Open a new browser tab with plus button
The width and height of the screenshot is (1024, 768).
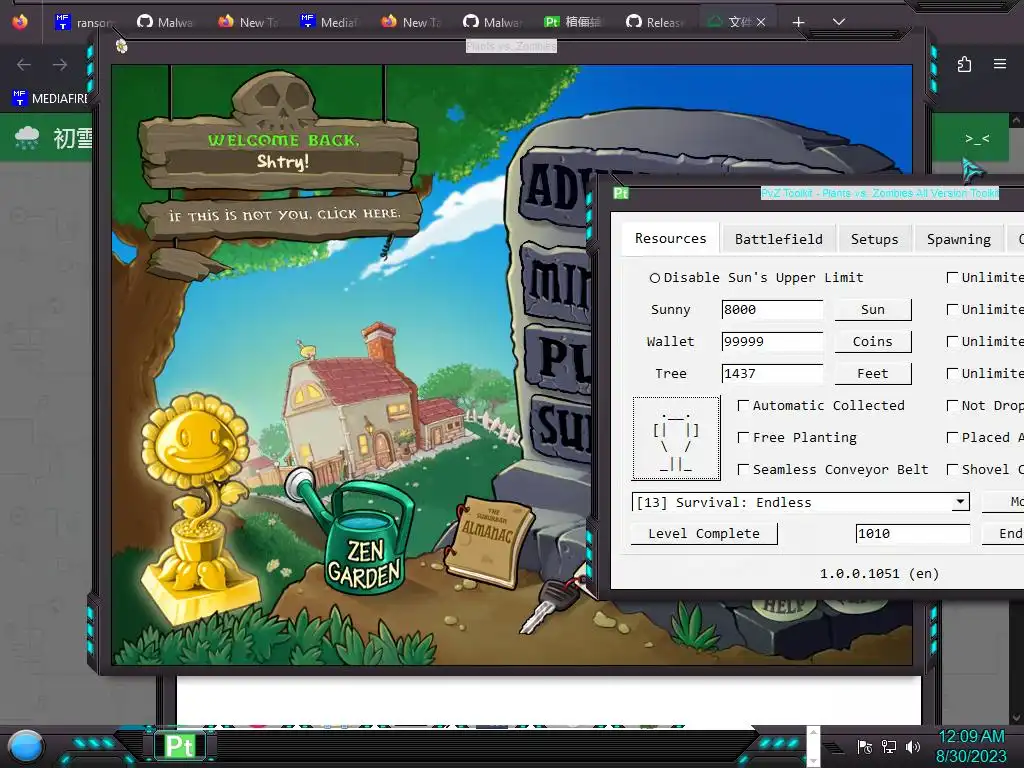click(x=798, y=22)
